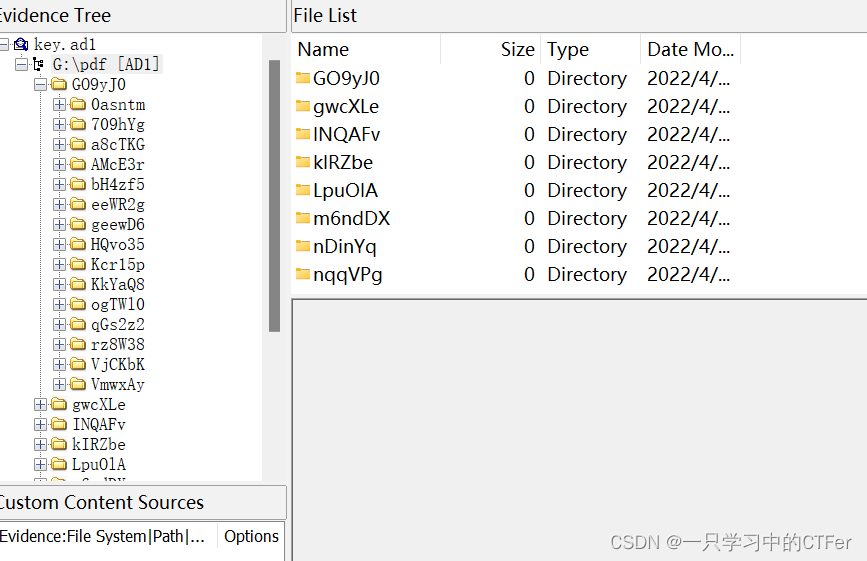Expand the INQAFv tree node
The image size is (867, 561).
tap(40, 424)
